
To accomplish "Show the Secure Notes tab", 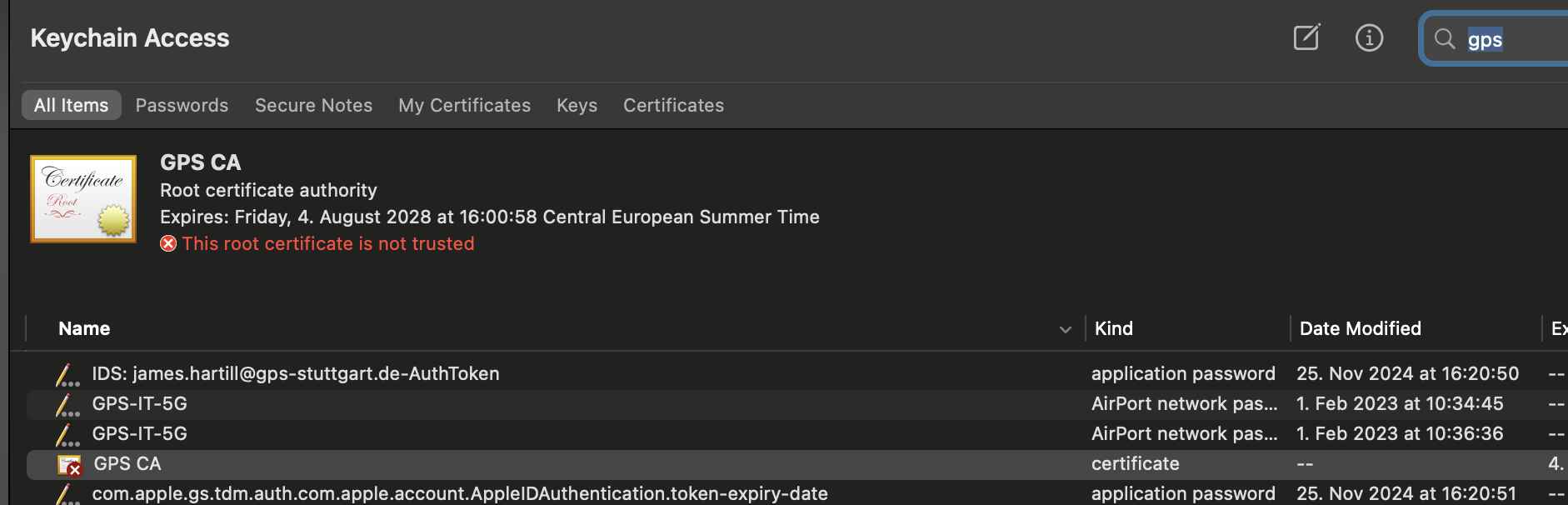I will 313,105.
